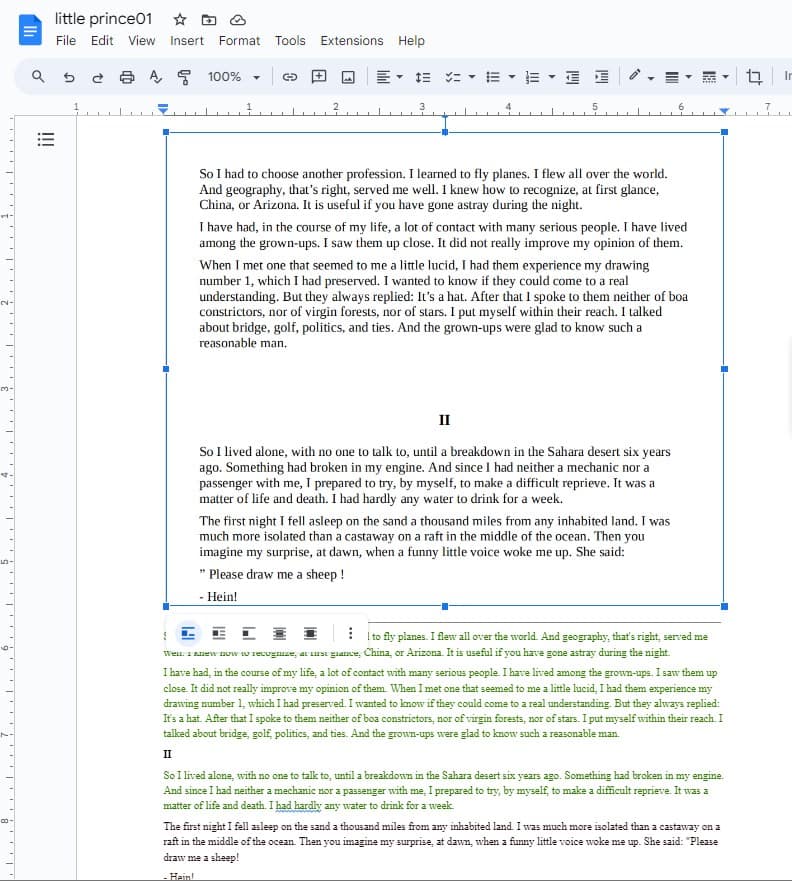Open image options three-dot menu
Viewport: 792px width, 881px height.
[x=351, y=634]
